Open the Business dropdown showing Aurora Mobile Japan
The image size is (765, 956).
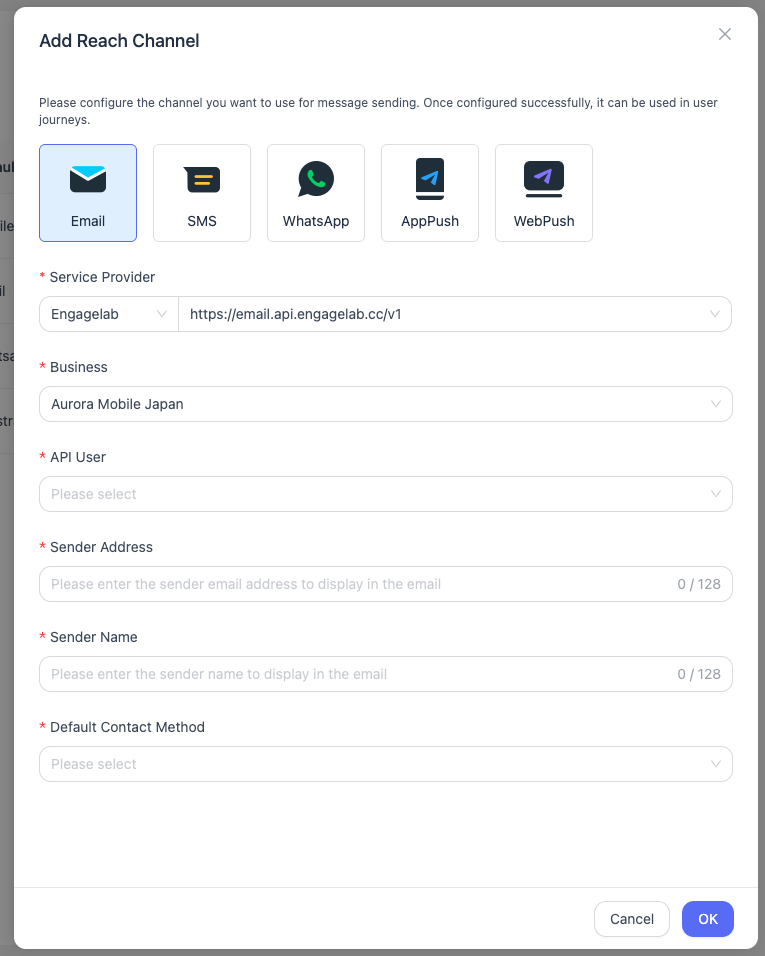pos(386,404)
